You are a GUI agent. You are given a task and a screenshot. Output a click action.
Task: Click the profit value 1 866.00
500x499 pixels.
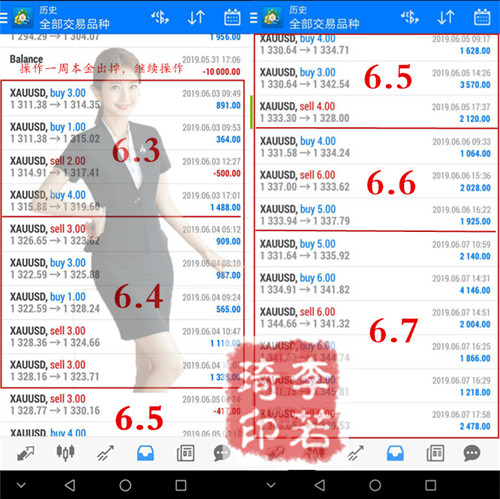click(475, 358)
